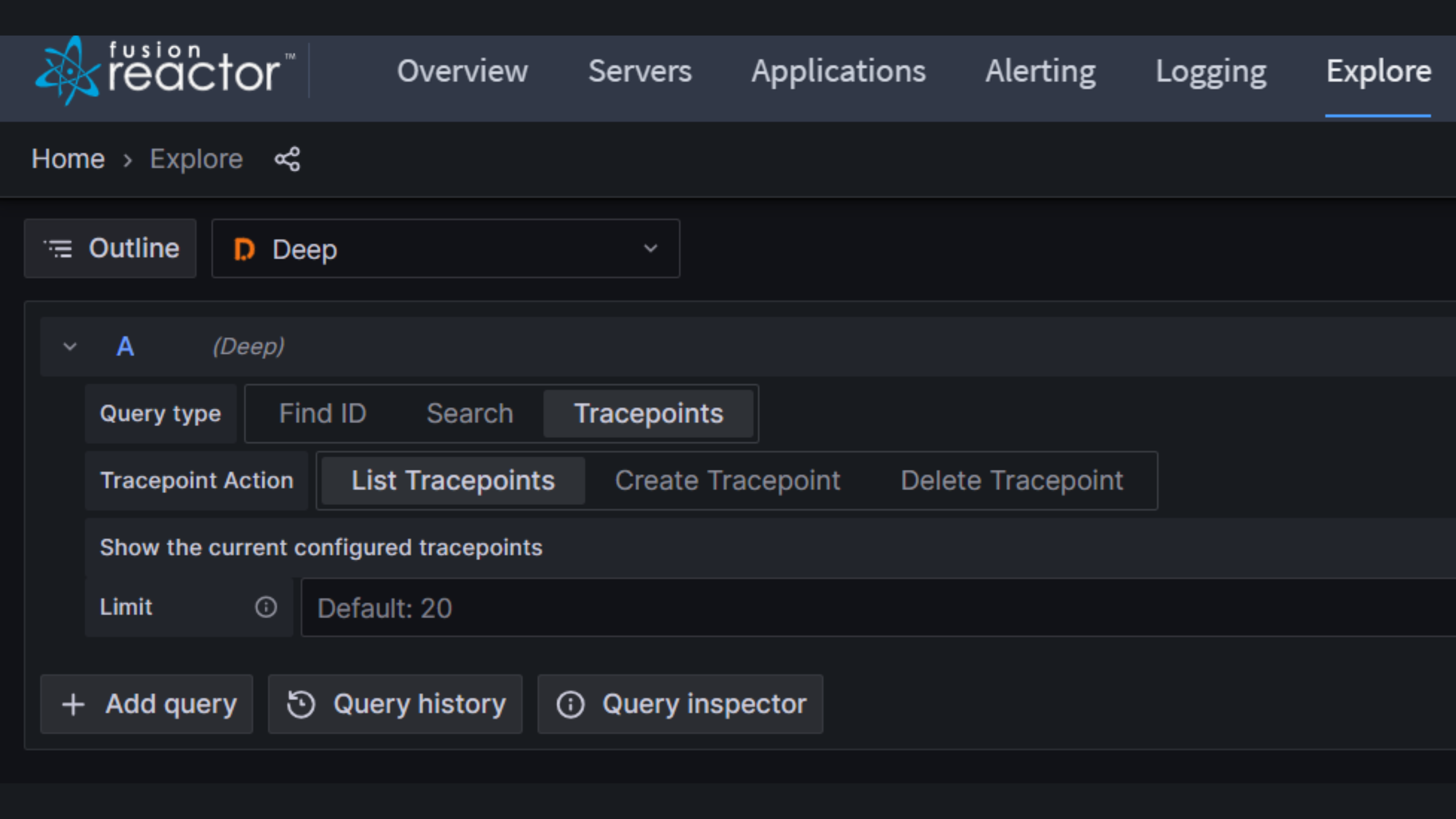1456x819 pixels.
Task: Select Search query type
Action: (470, 413)
